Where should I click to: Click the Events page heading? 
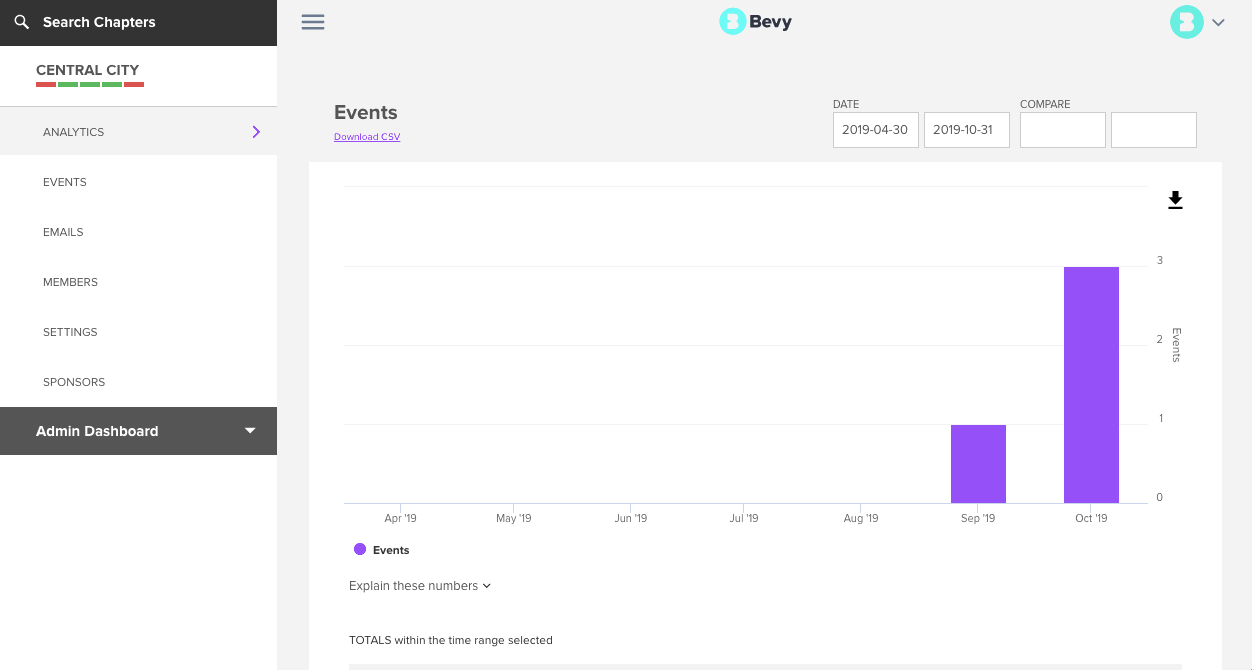(366, 112)
